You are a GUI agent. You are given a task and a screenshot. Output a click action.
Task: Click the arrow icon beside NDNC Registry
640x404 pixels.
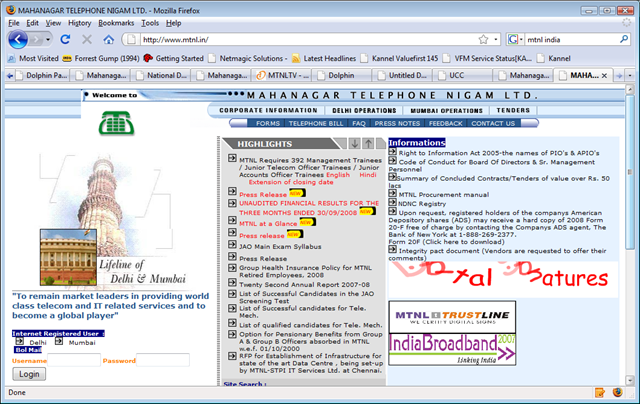(392, 202)
